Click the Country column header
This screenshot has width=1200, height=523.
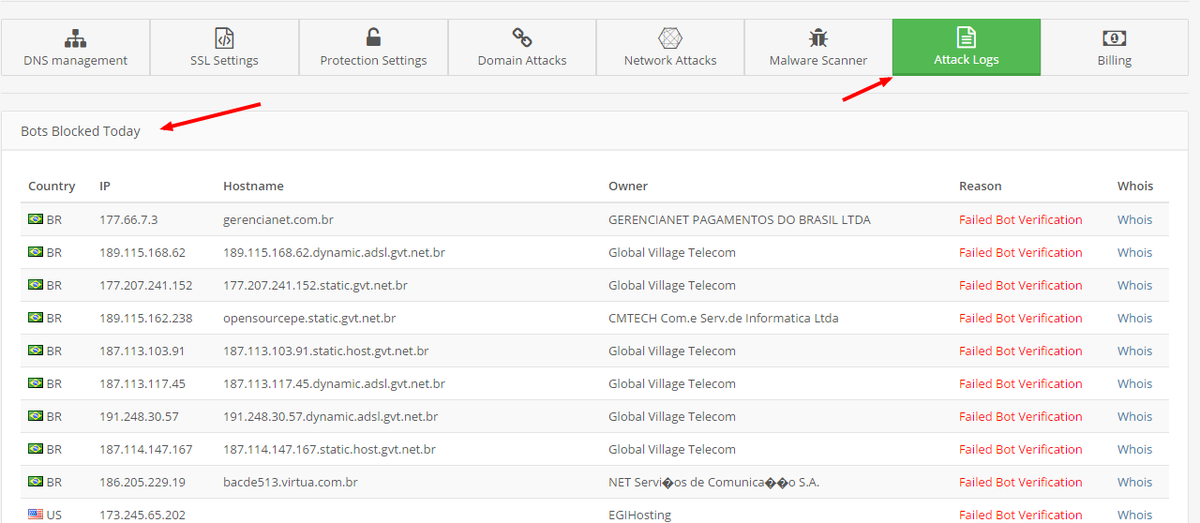pos(52,186)
